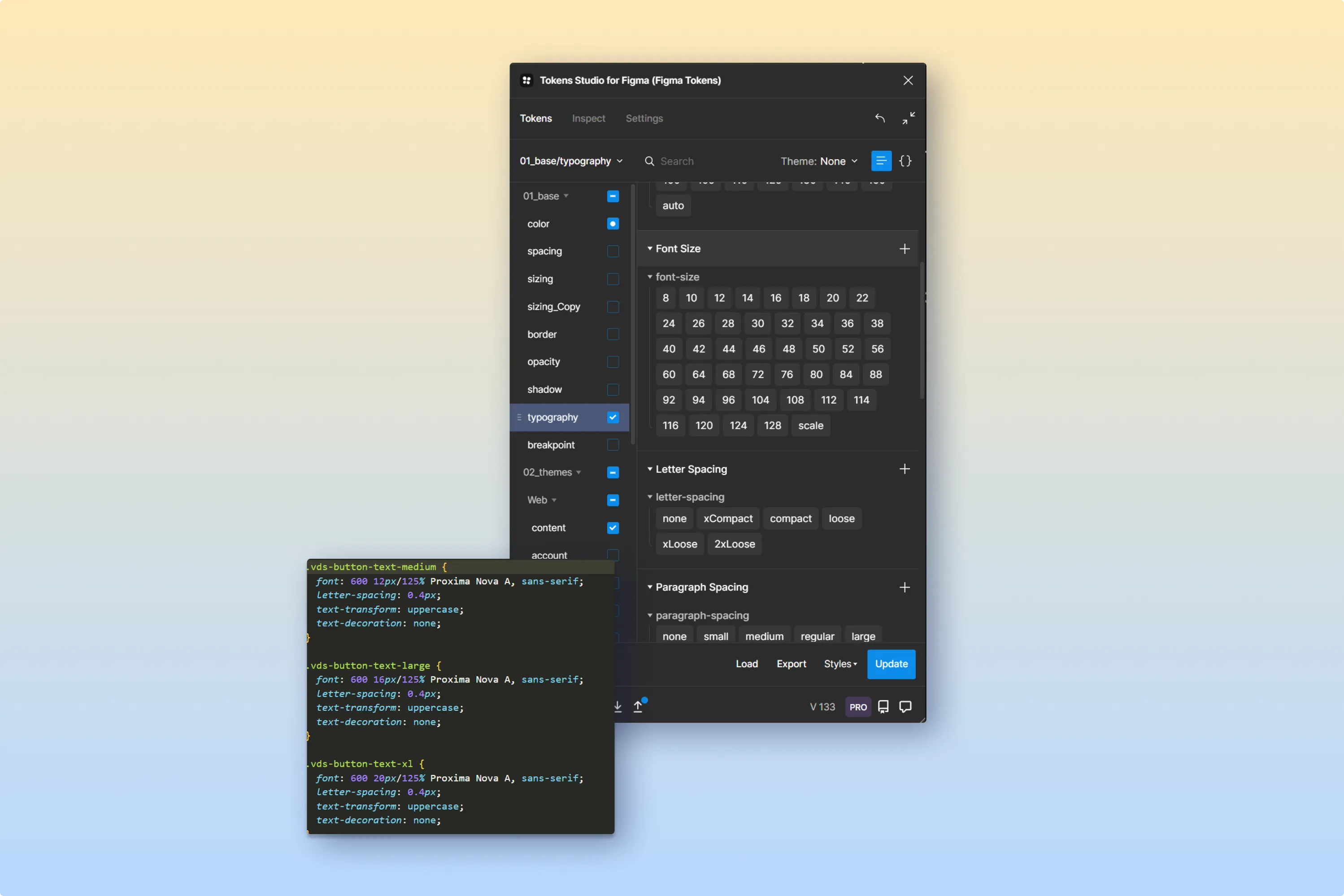
Task: Enable the spacing token set checkbox
Action: pos(613,252)
